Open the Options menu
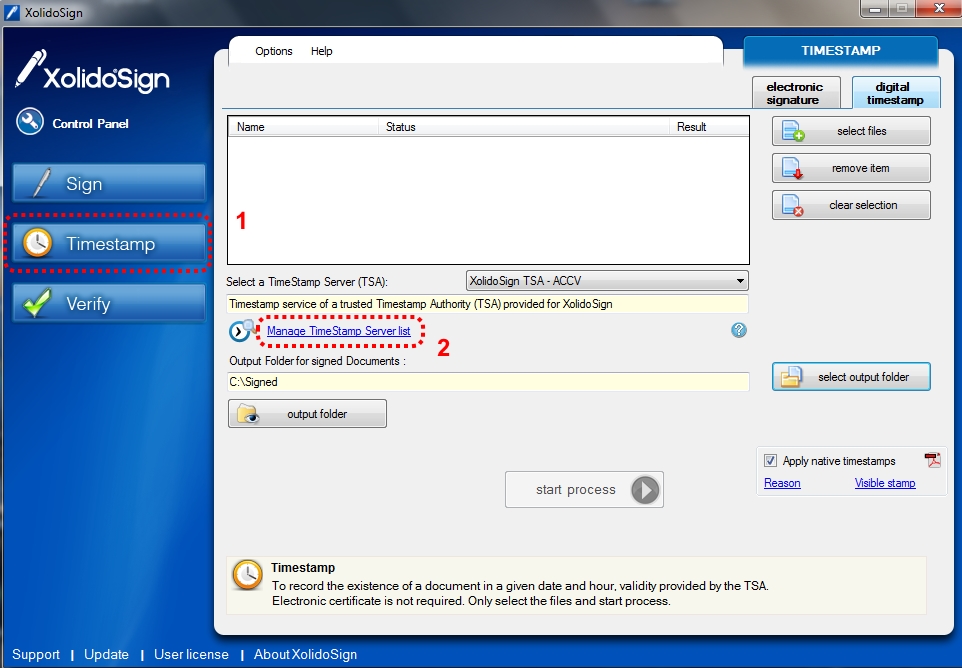 [274, 51]
